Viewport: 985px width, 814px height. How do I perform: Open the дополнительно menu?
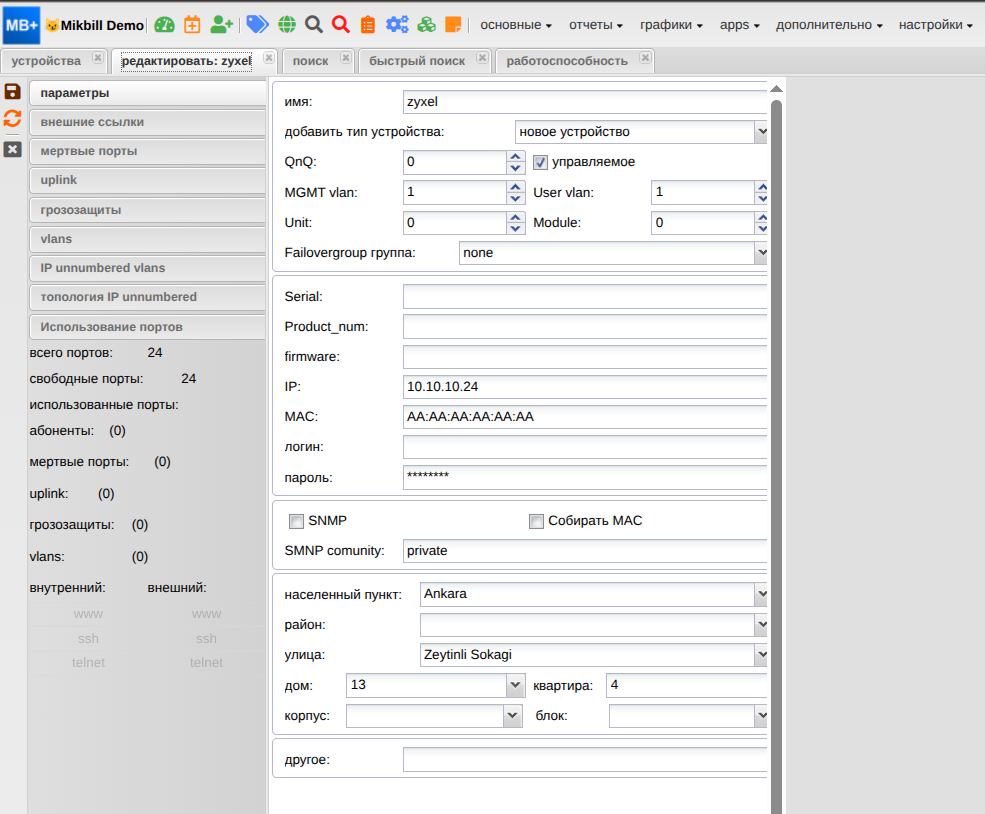829,25
